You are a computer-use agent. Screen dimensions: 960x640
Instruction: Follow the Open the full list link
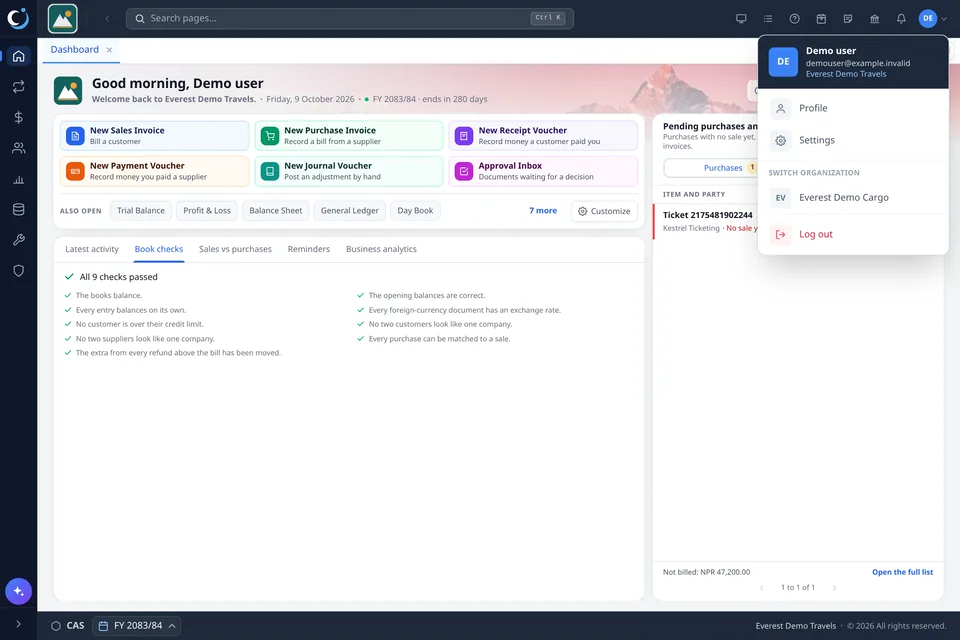click(x=902, y=572)
